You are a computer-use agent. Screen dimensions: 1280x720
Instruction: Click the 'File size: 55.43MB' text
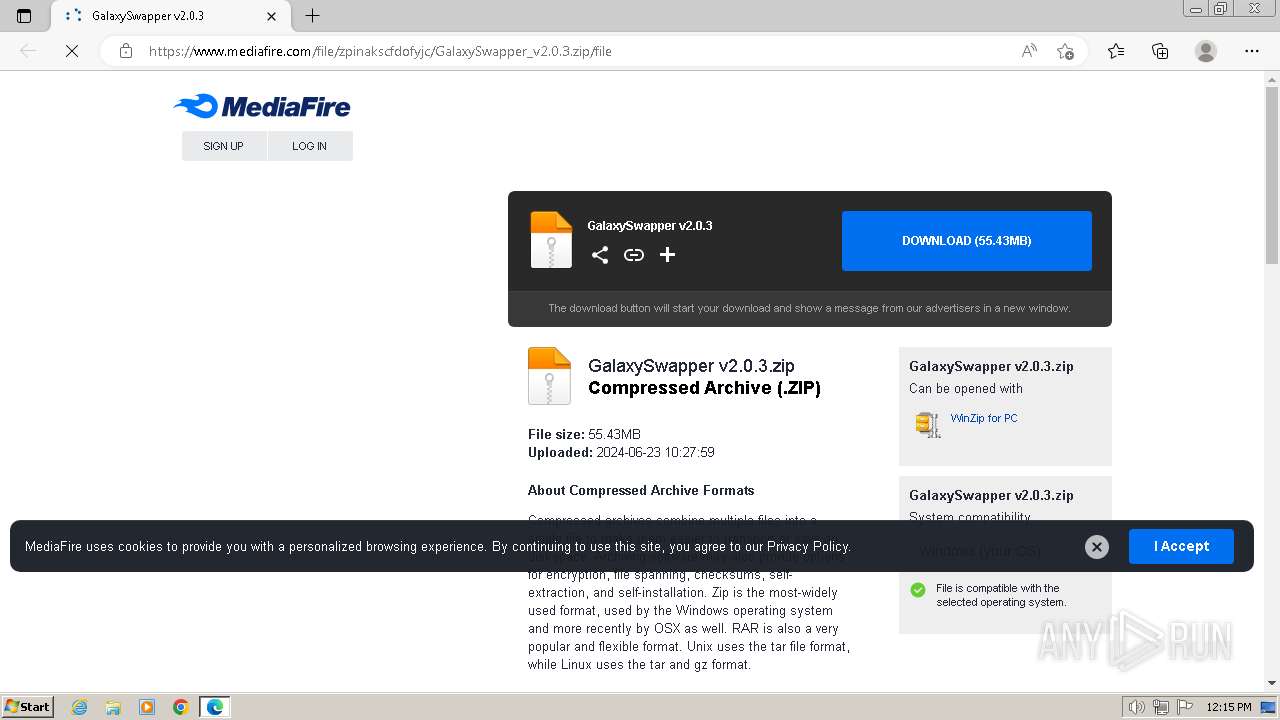click(584, 434)
